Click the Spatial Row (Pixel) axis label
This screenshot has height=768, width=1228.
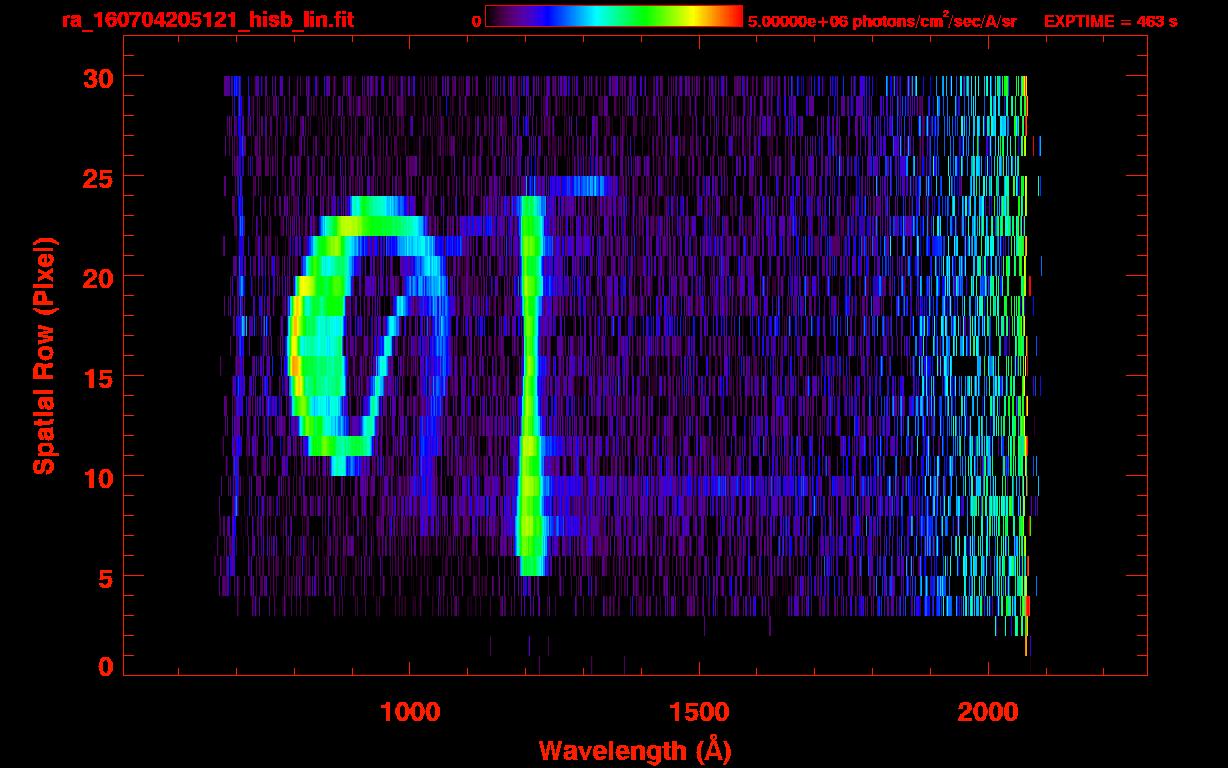click(x=45, y=355)
